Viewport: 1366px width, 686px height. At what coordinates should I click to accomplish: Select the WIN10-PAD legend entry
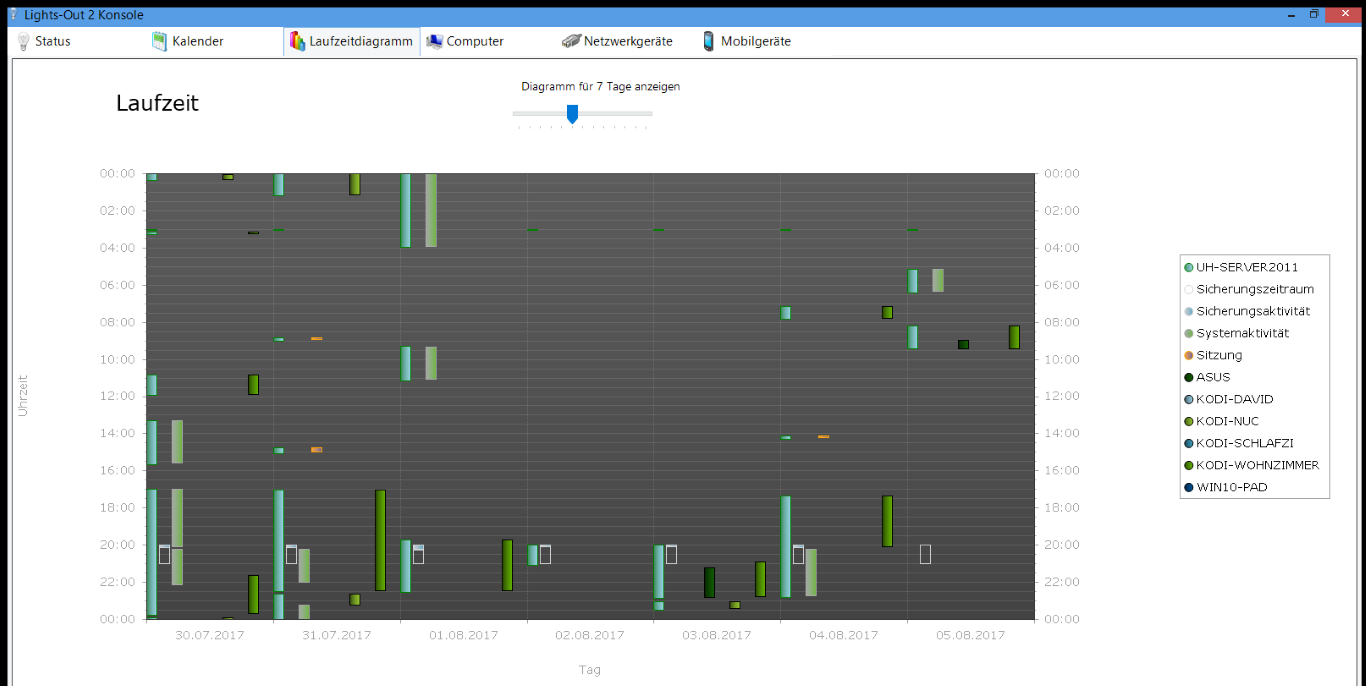1231,487
